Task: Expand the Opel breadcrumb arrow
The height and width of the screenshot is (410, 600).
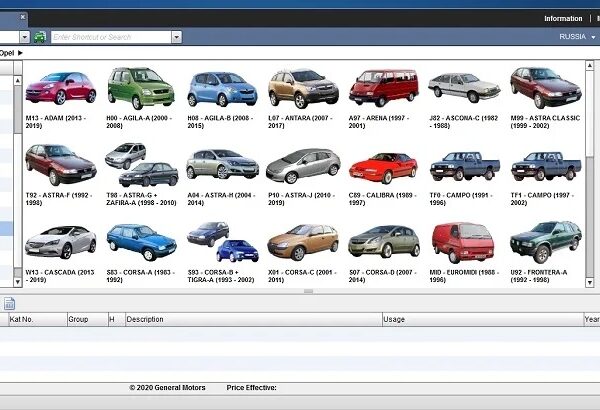Action: [x=20, y=53]
